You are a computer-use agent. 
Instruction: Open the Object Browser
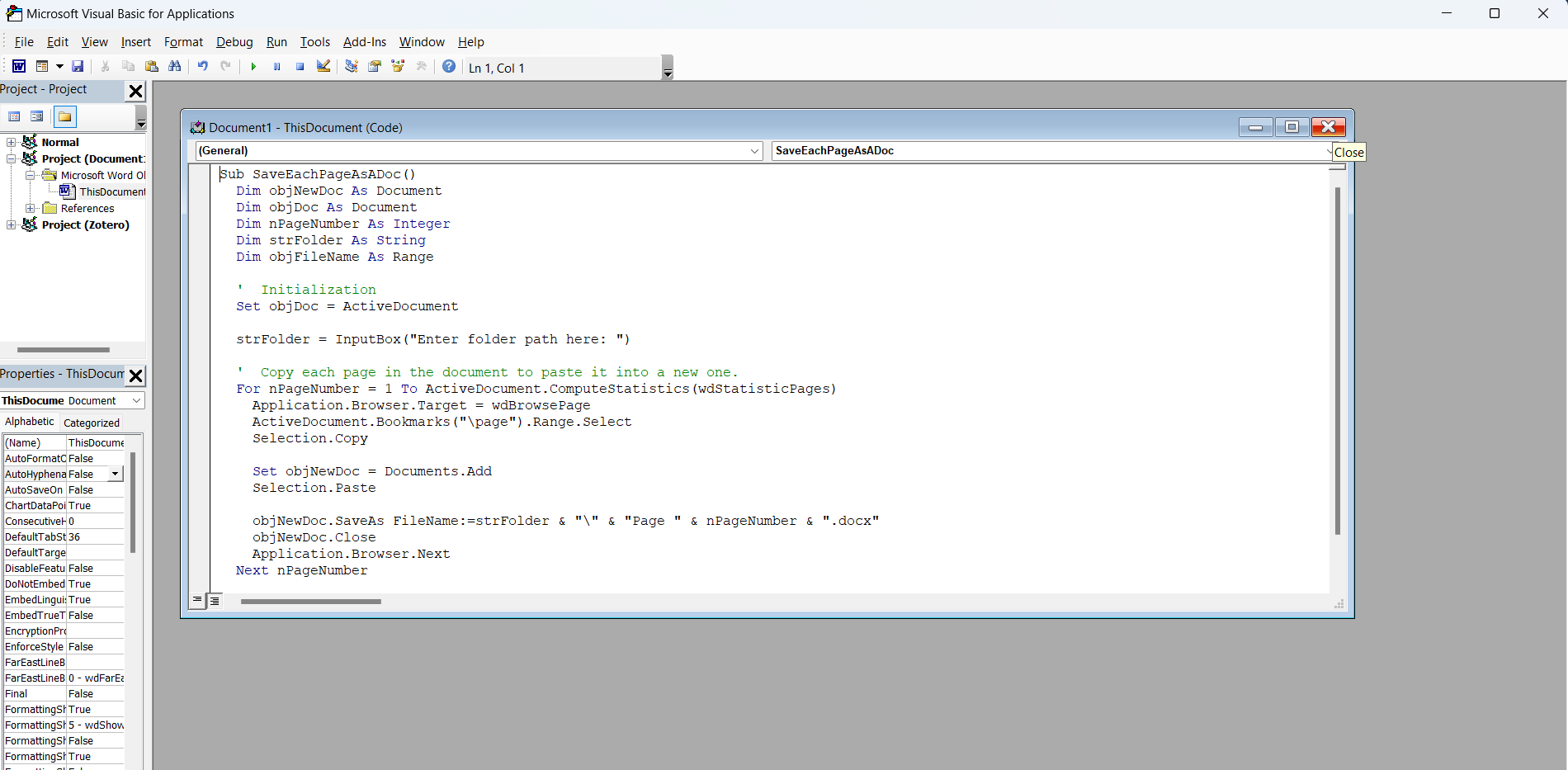399,67
